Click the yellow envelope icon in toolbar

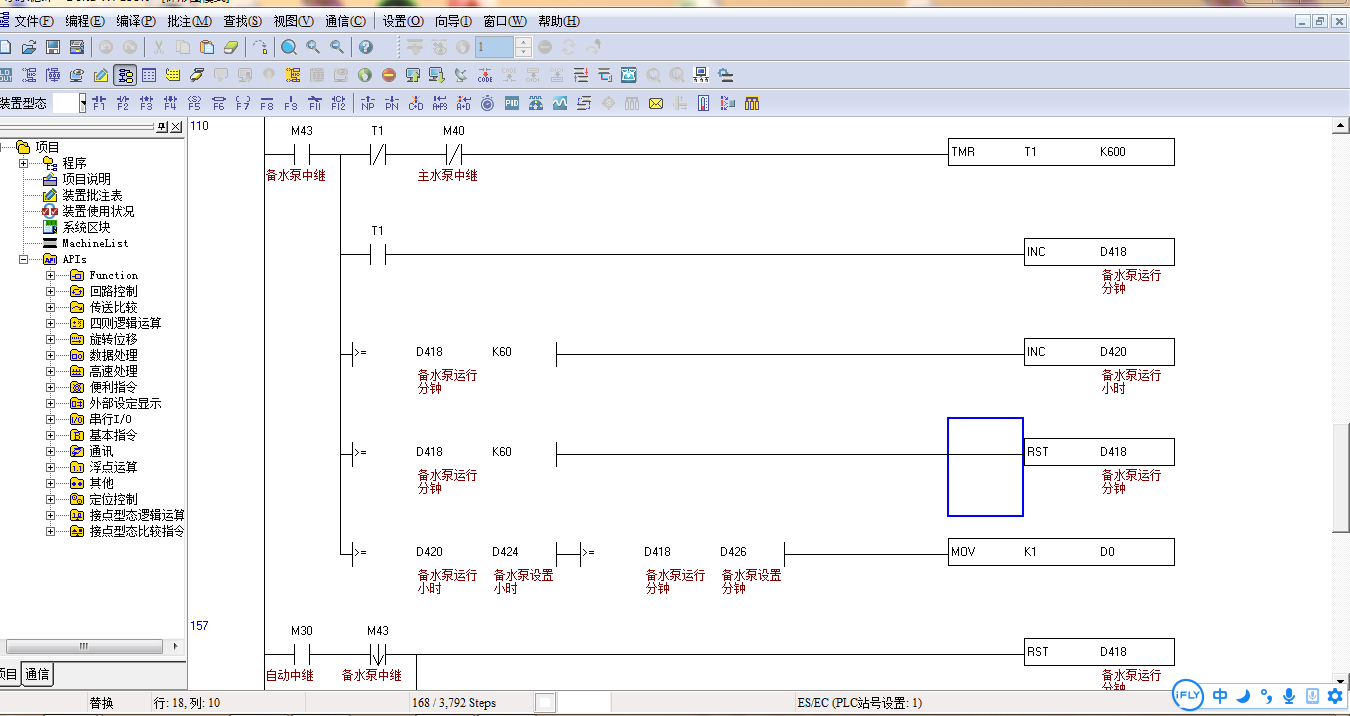(x=656, y=103)
